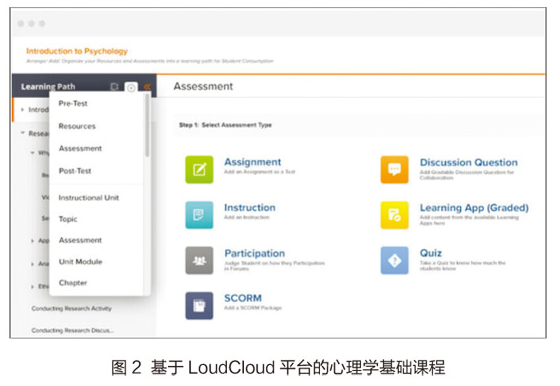Open the Assignment assessment type
Viewport: 560px width, 386px height.
click(252, 162)
